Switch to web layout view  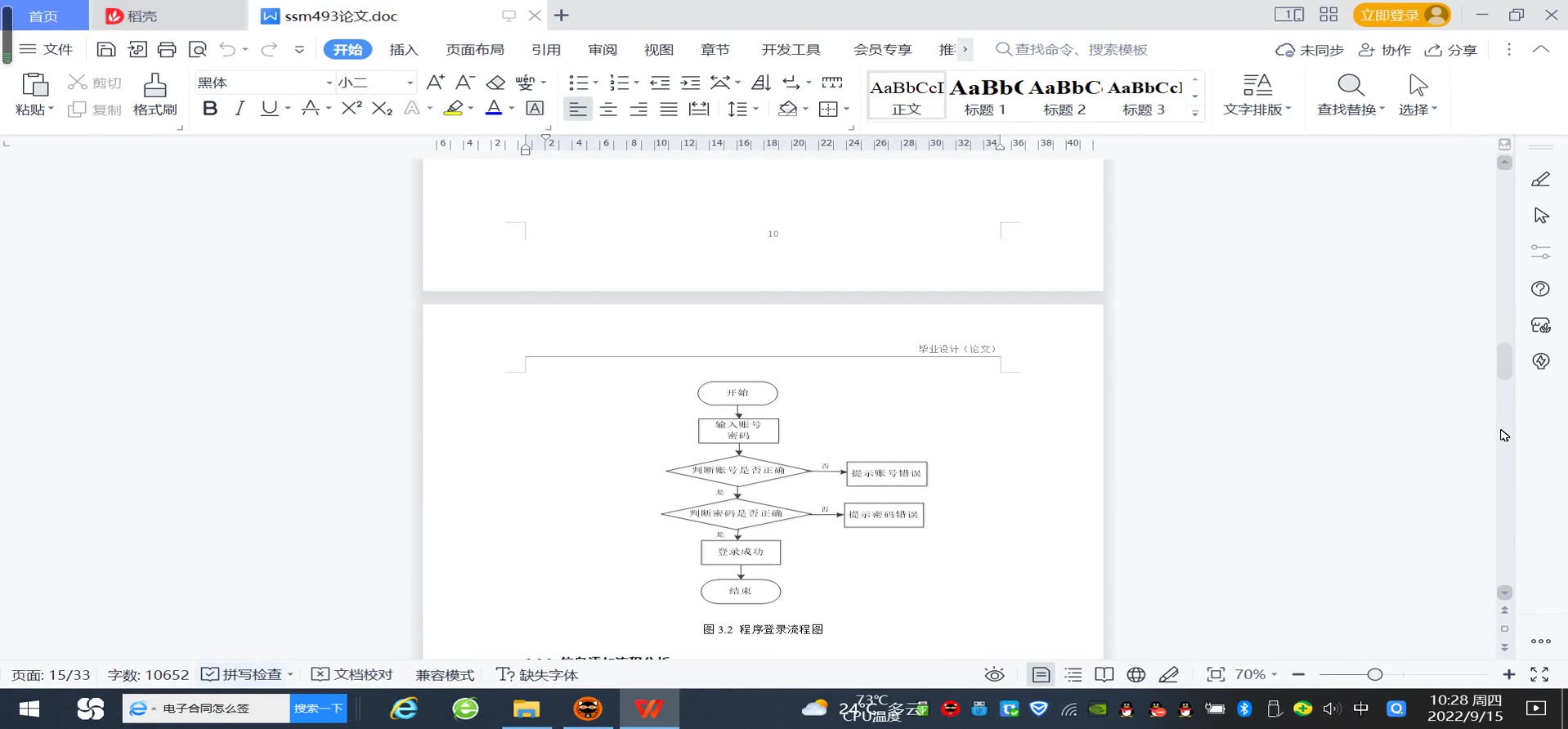pyautogui.click(x=1136, y=675)
